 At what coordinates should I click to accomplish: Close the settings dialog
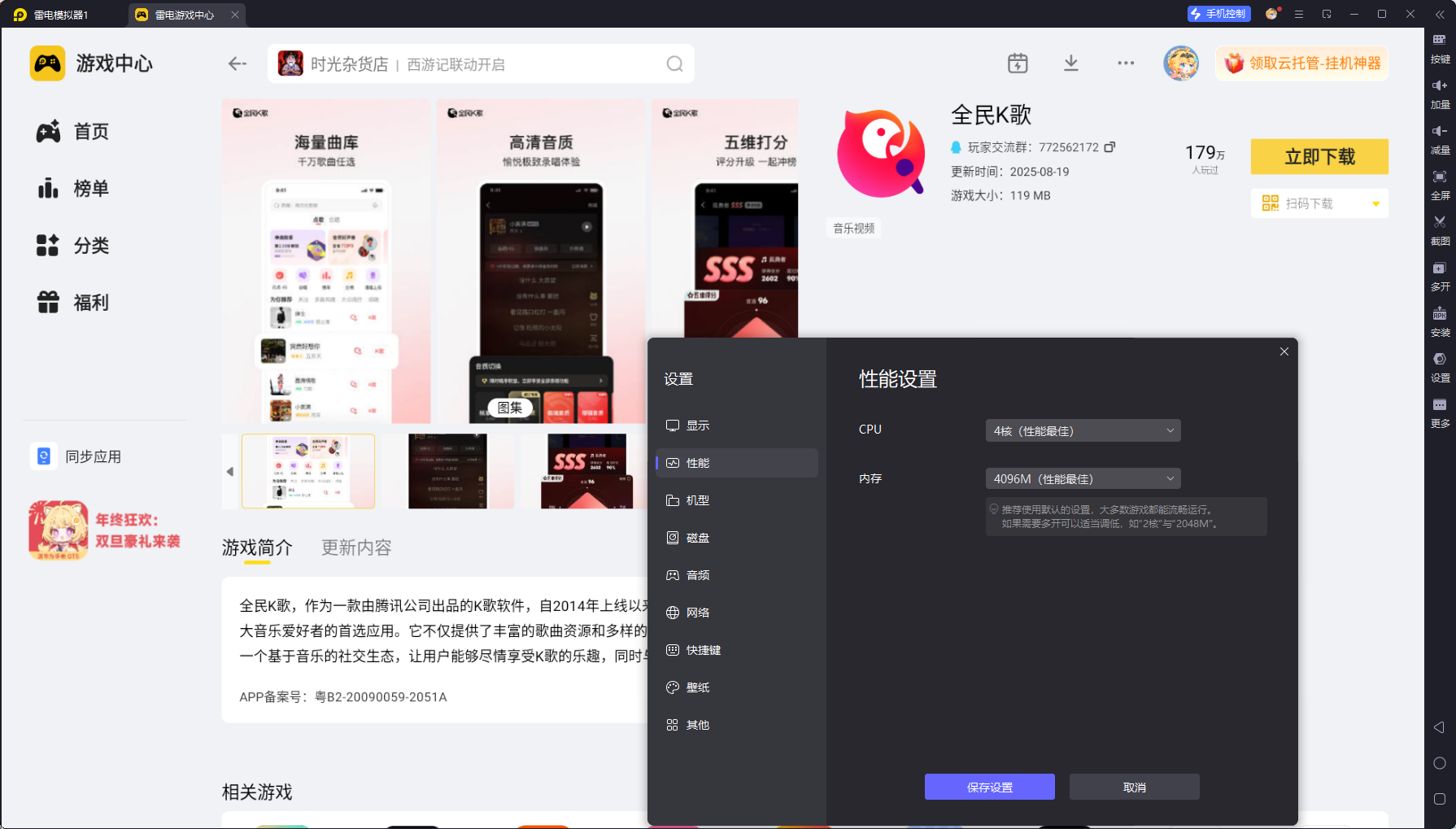point(1284,351)
